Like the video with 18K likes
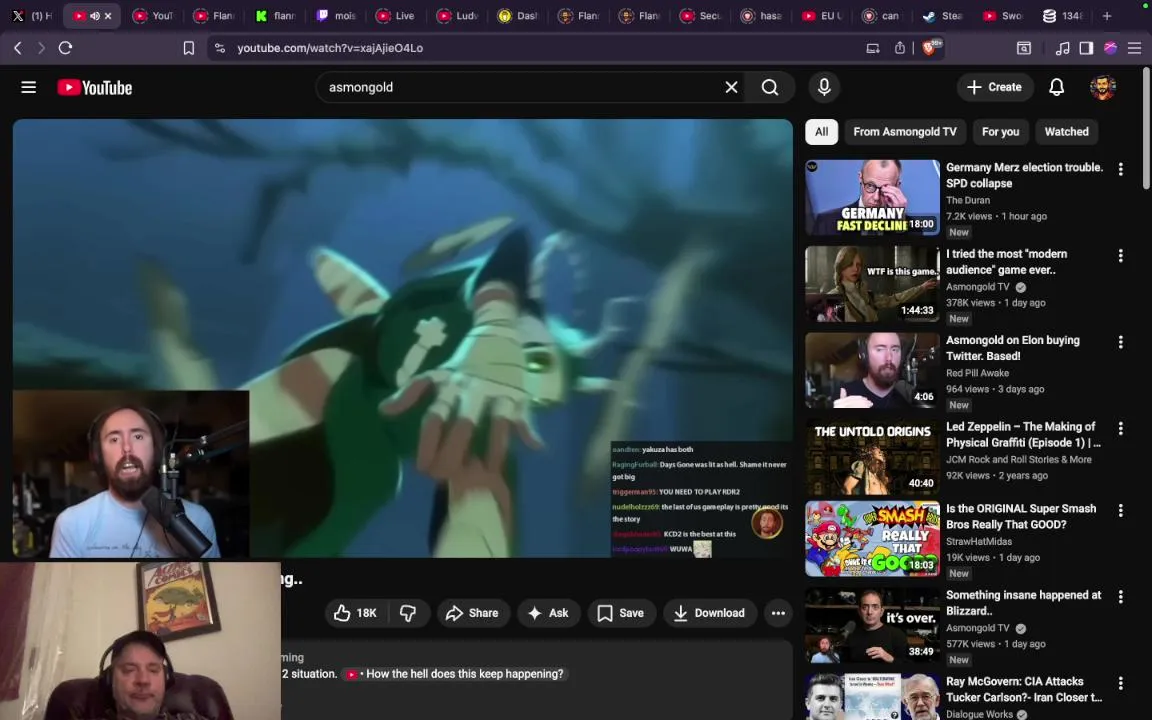The image size is (1152, 720). (x=355, y=613)
